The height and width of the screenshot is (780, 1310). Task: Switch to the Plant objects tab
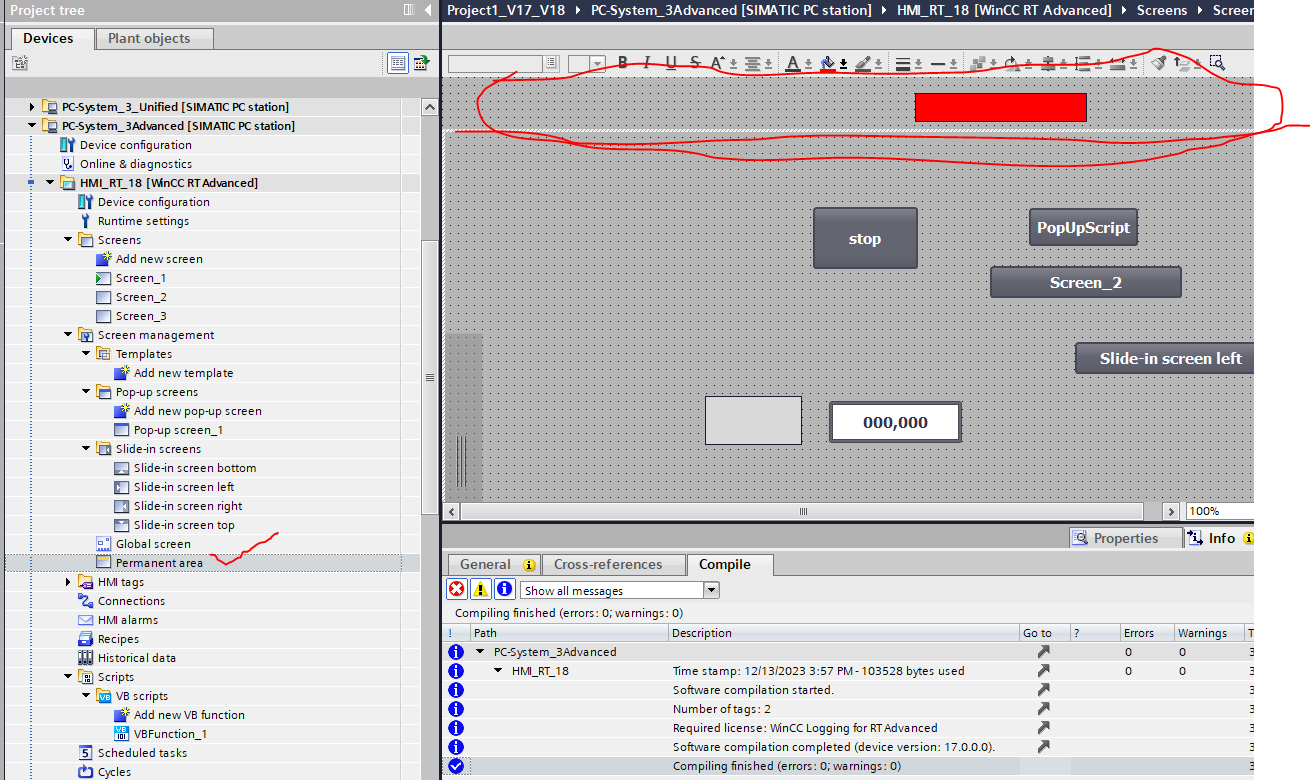click(x=154, y=39)
